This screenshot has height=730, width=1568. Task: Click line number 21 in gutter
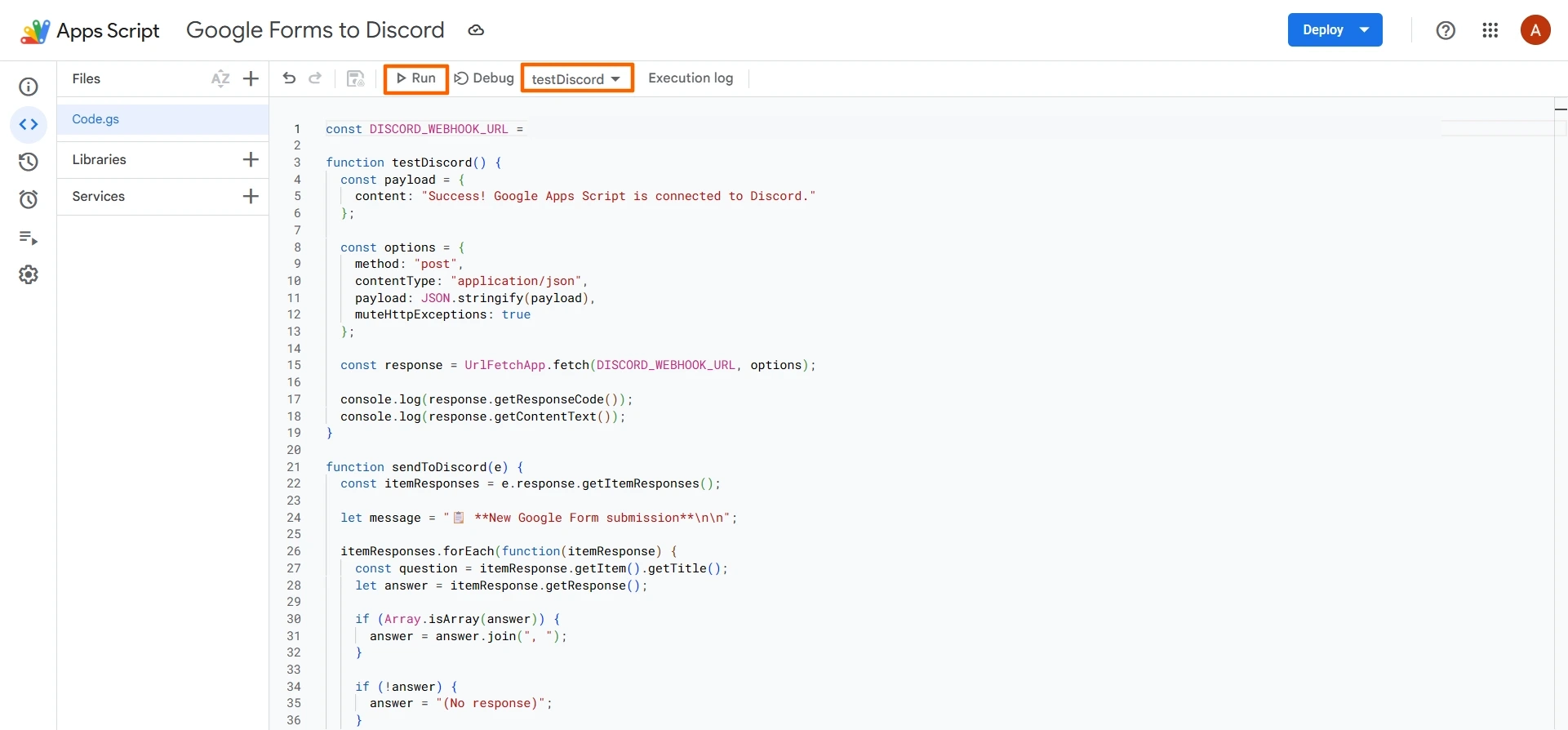294,467
